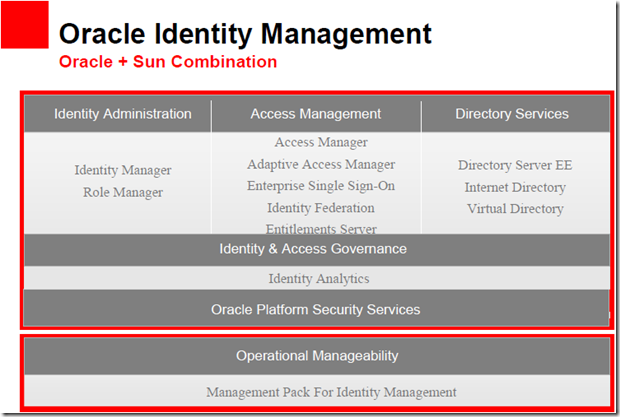Select the 'Operational Manageability' bar
620x417 pixels.
point(317,356)
